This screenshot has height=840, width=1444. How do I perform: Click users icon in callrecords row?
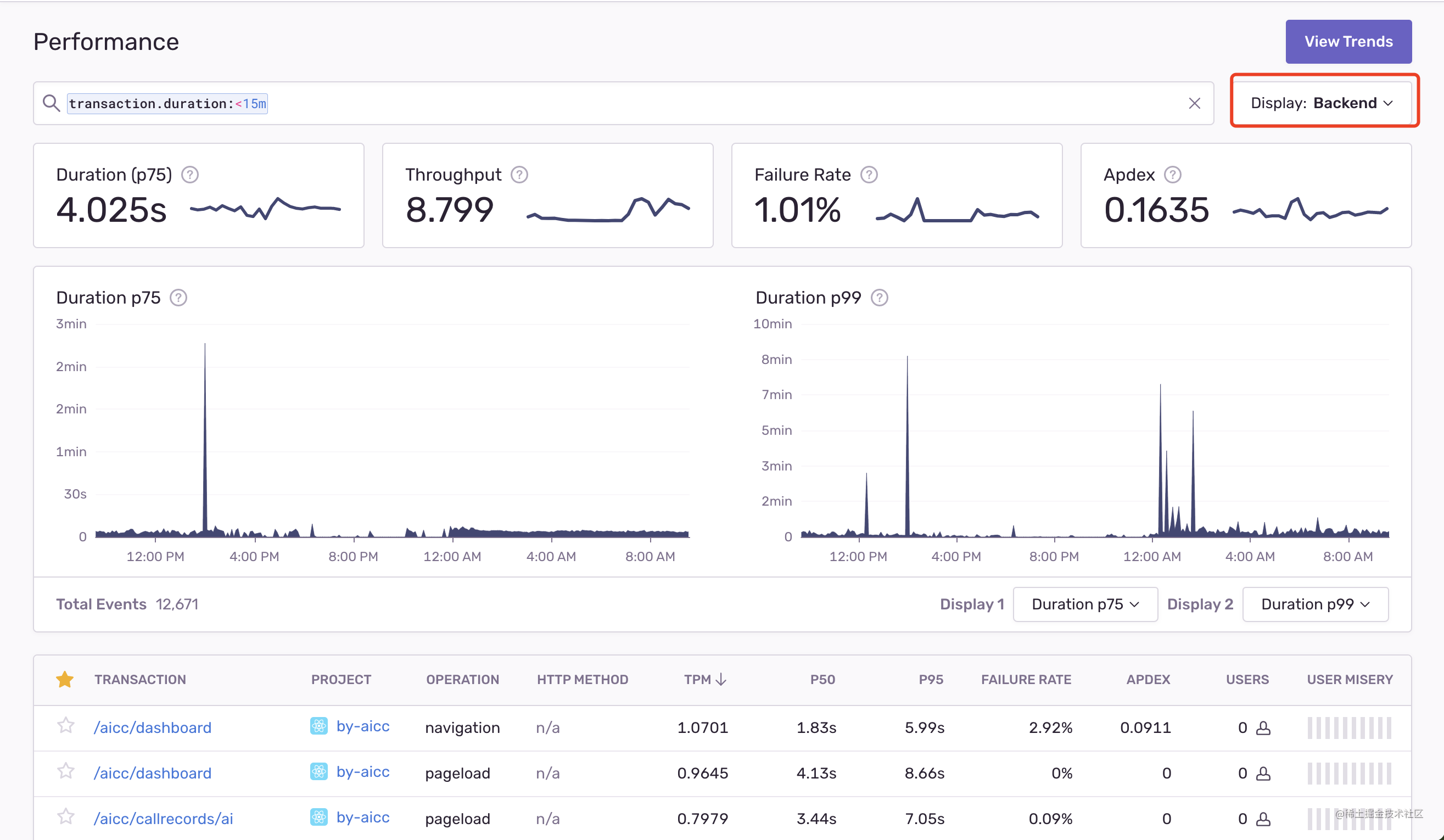click(x=1263, y=819)
